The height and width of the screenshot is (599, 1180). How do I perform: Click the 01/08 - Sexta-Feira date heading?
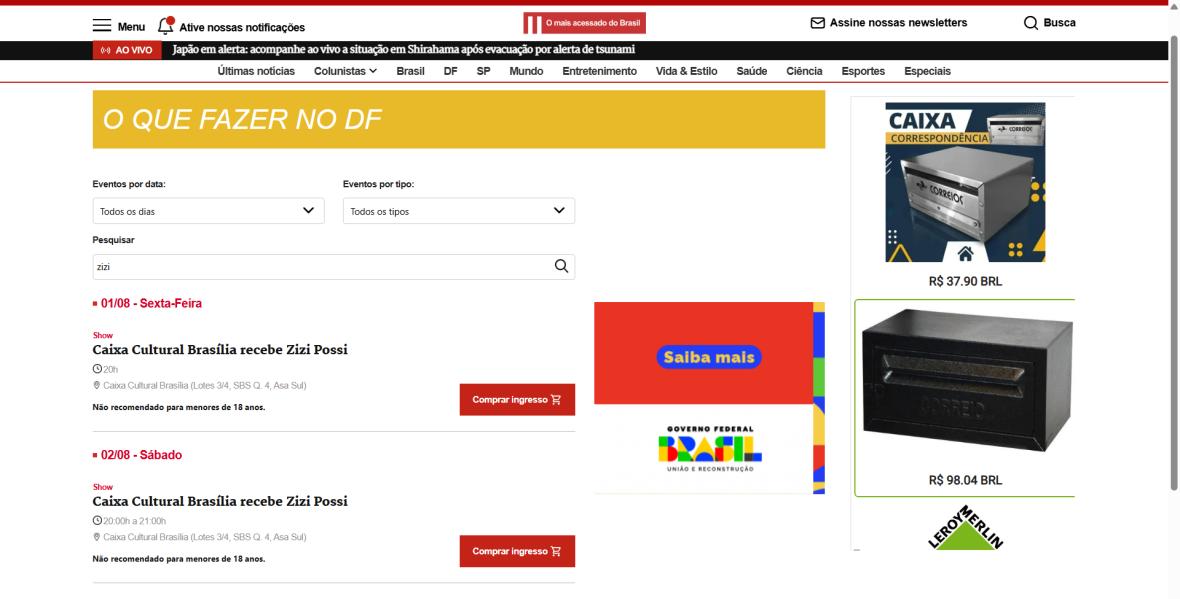click(x=151, y=303)
